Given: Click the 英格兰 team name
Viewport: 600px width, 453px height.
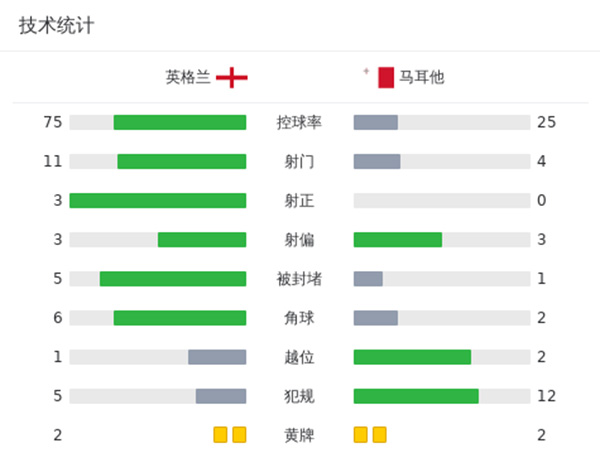Looking at the screenshot, I should click(188, 77).
